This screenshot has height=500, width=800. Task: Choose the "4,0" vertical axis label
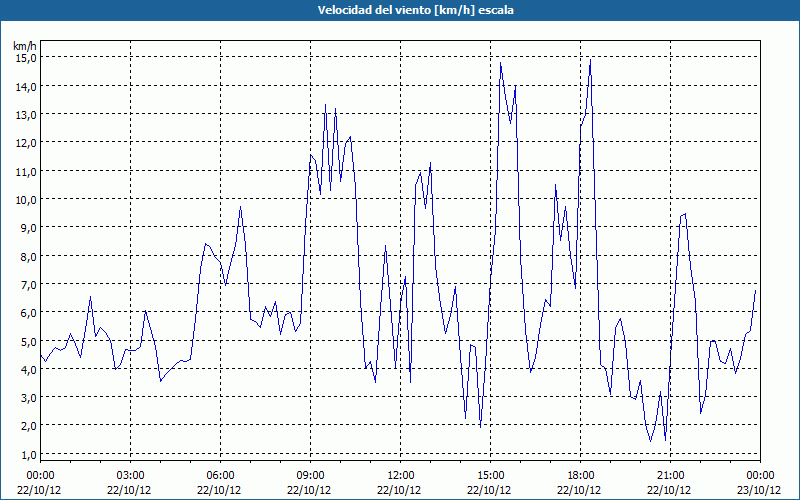(29, 369)
